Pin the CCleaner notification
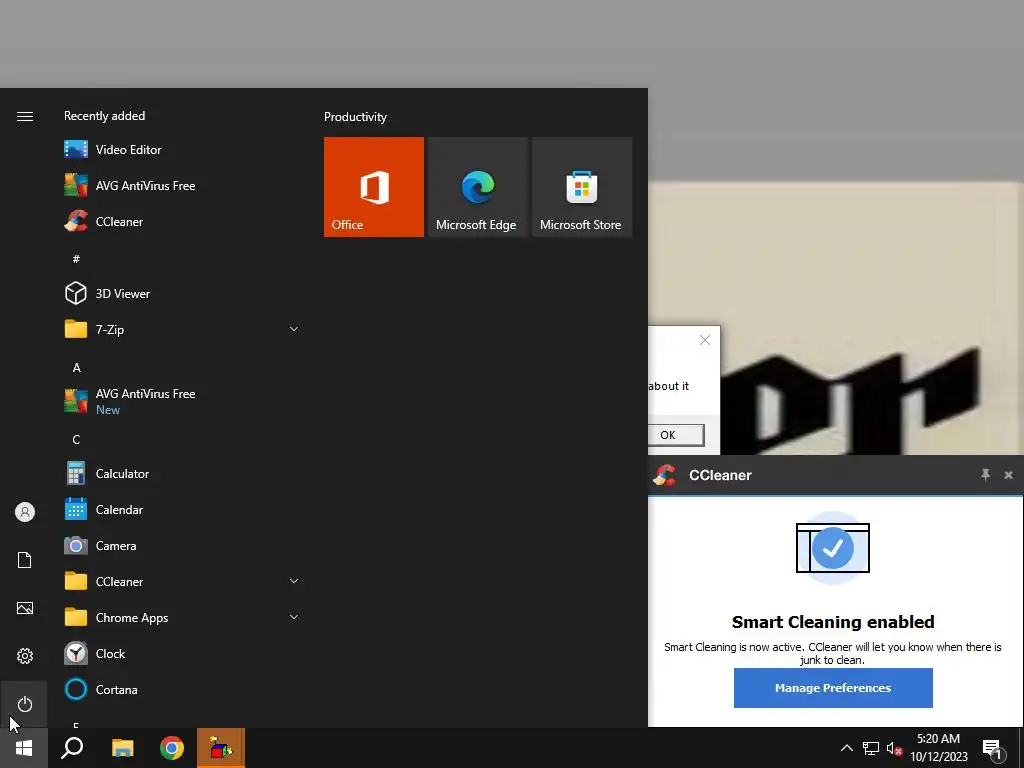Image resolution: width=1024 pixels, height=768 pixels. (985, 475)
